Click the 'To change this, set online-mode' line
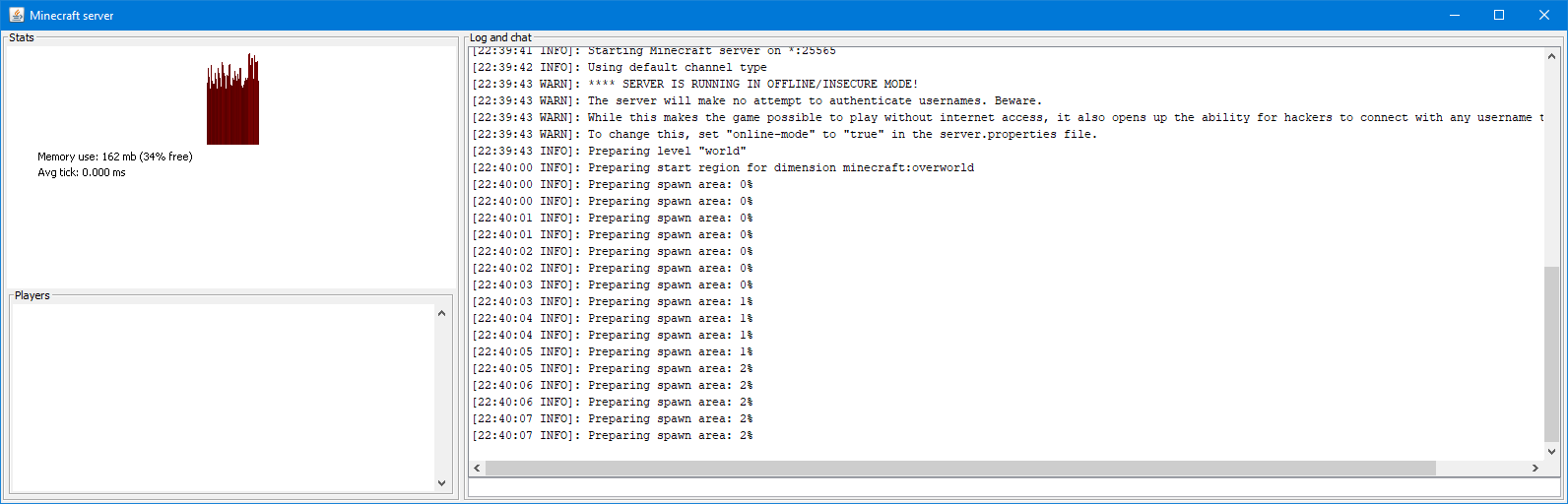 (784, 134)
